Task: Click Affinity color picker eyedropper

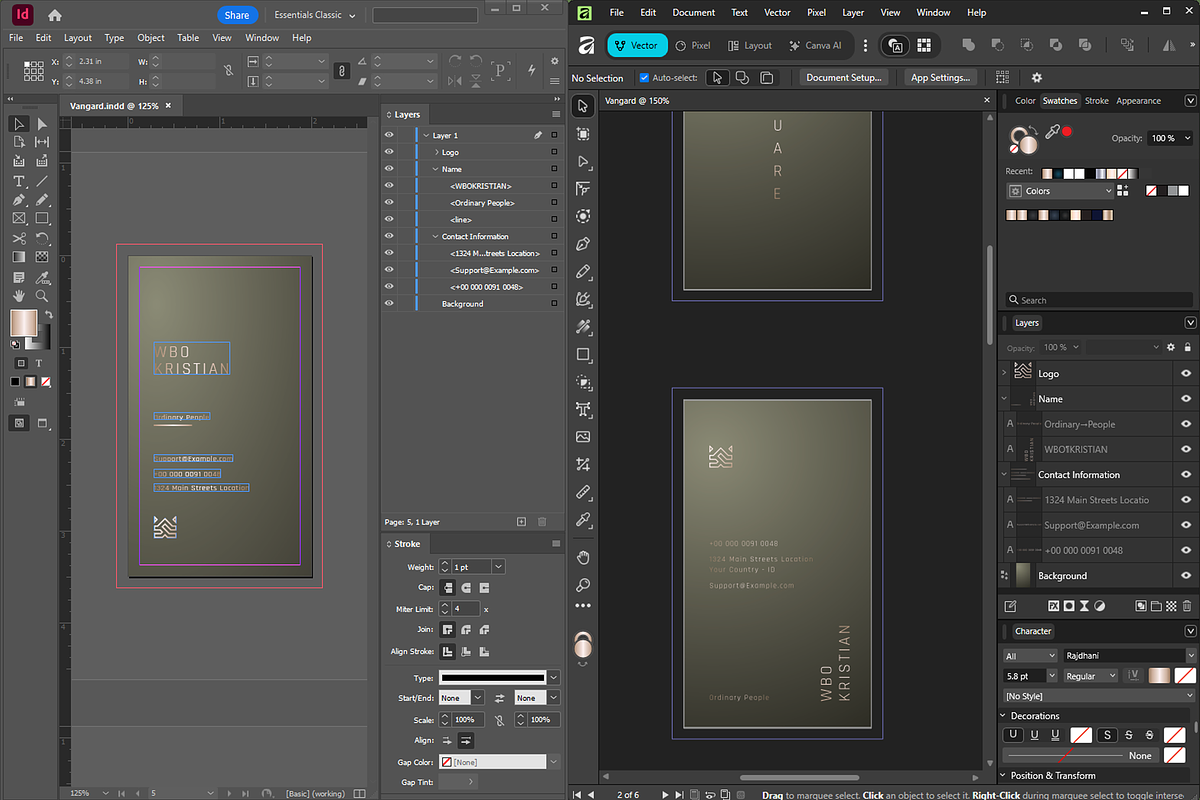Action: tap(1051, 131)
